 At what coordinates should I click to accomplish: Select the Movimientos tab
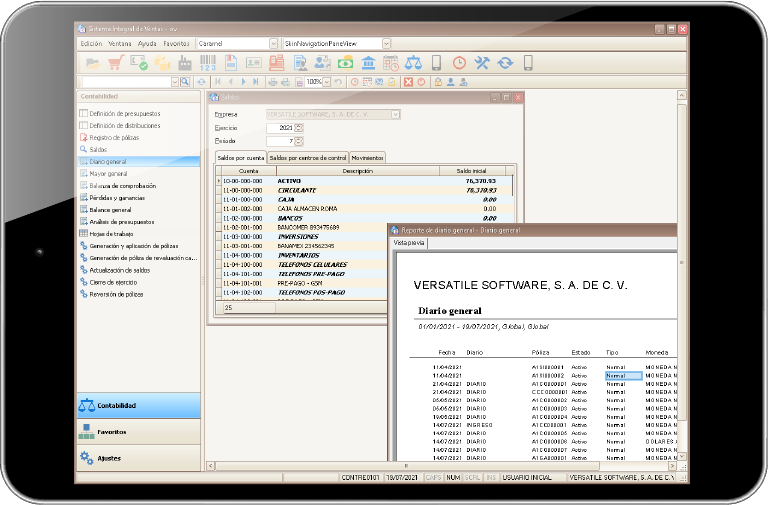click(367, 158)
